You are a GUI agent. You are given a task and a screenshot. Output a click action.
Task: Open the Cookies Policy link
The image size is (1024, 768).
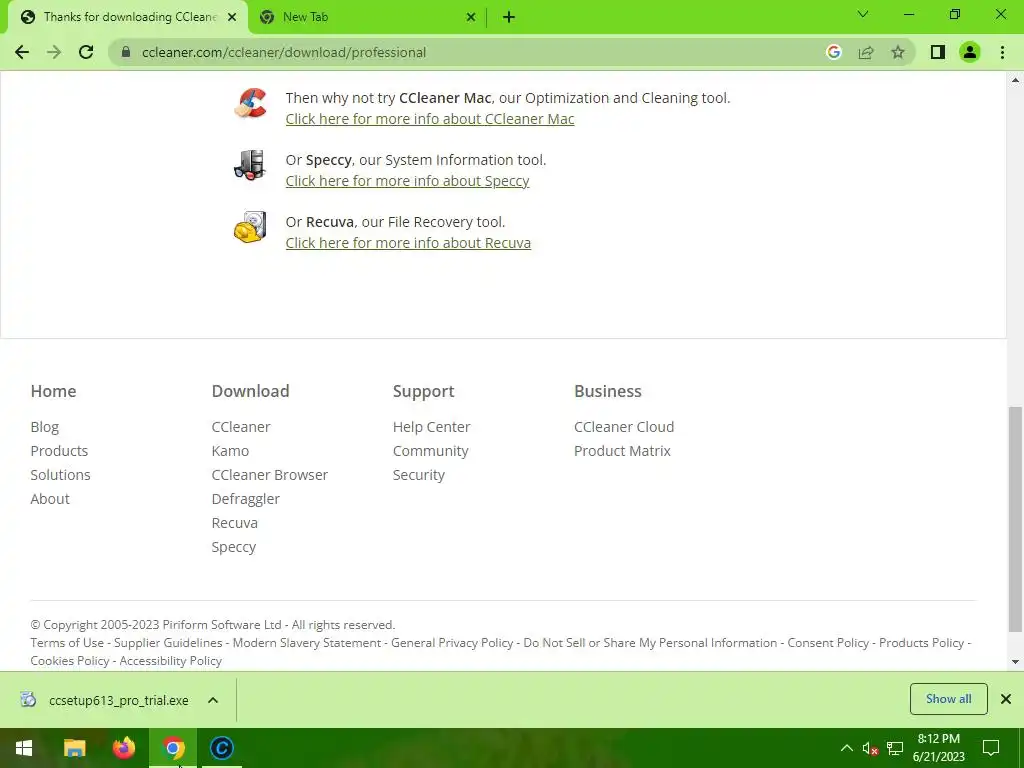(x=70, y=661)
